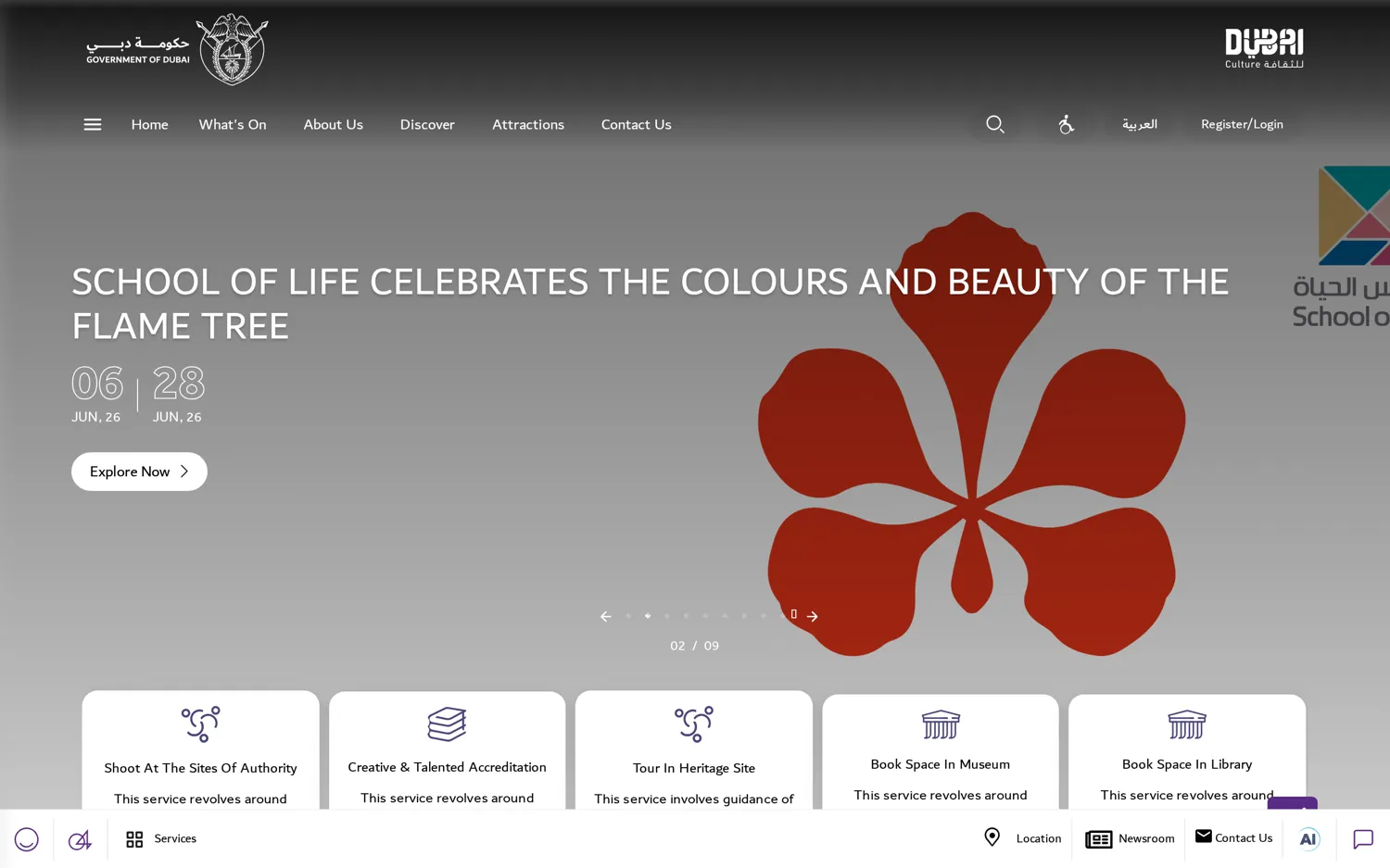
Task: Open Tour In Heritage Site title
Action: click(x=694, y=768)
